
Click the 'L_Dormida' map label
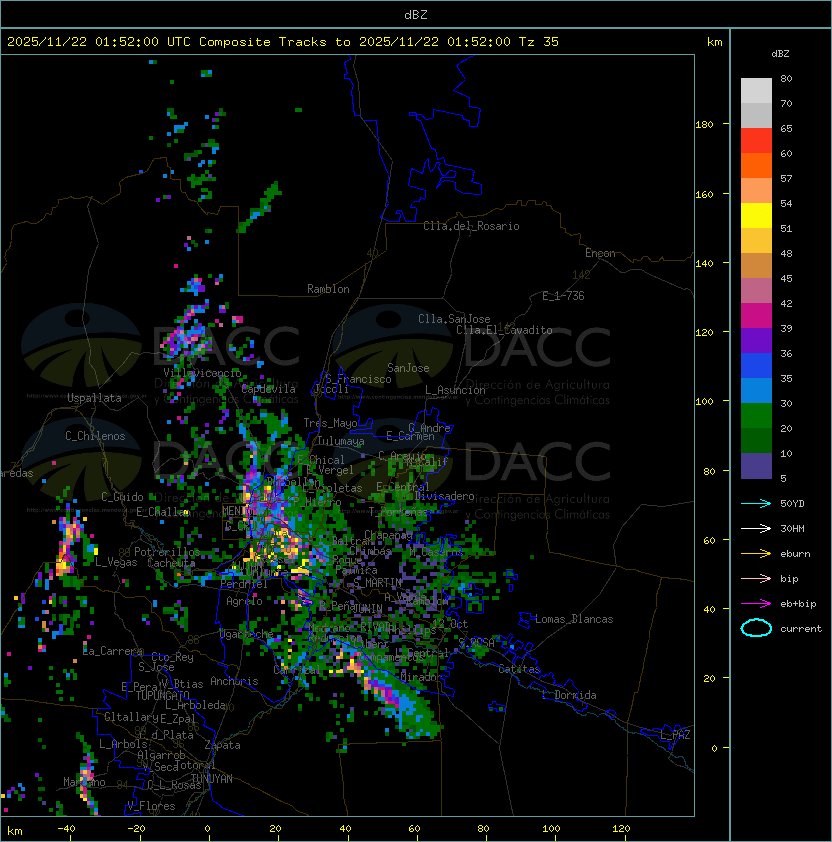pyautogui.click(x=569, y=695)
